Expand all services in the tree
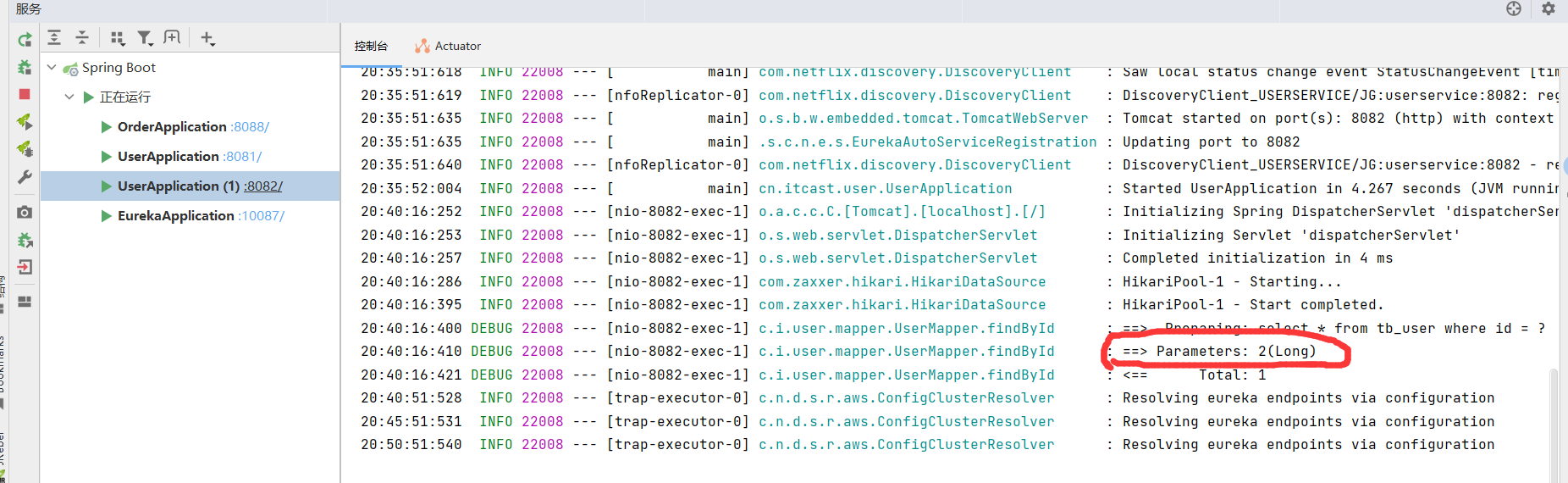This screenshot has width=1568, height=483. pyautogui.click(x=54, y=37)
